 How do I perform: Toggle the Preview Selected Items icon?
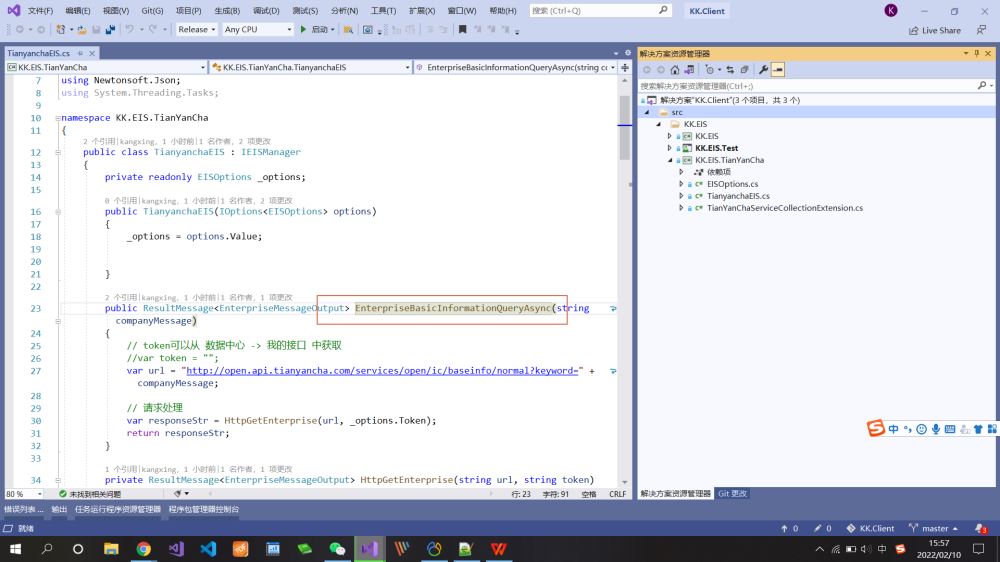tap(778, 70)
